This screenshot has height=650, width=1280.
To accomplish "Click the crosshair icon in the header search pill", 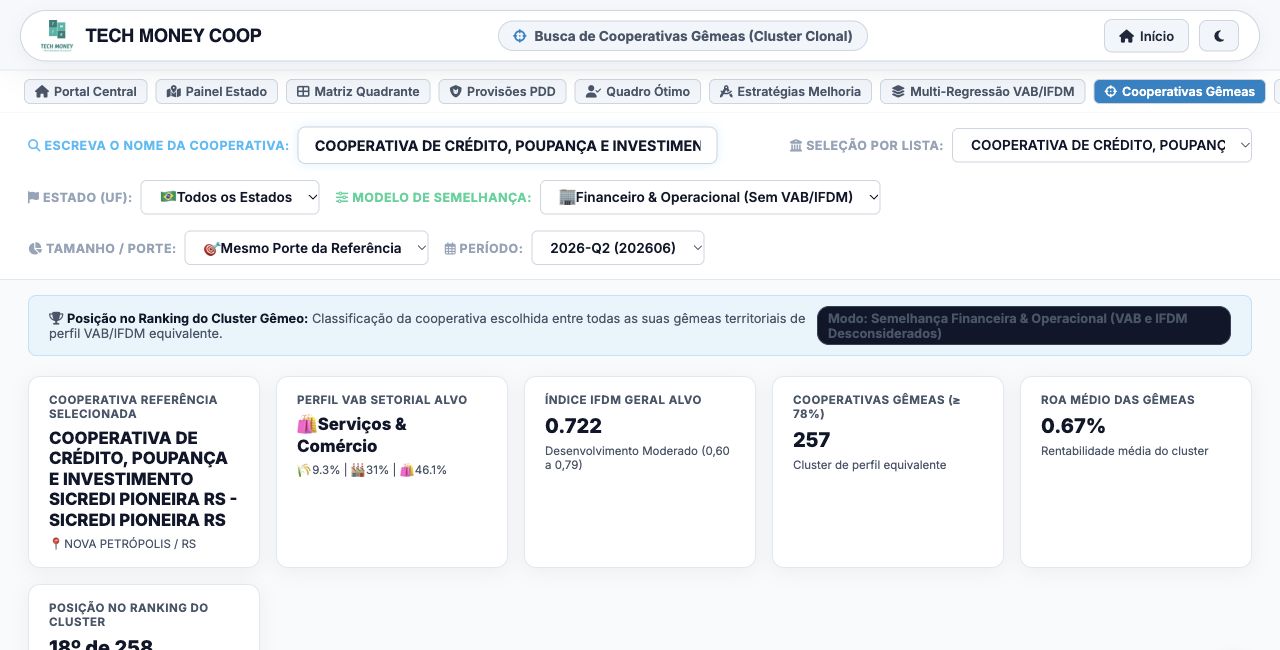I will (520, 36).
